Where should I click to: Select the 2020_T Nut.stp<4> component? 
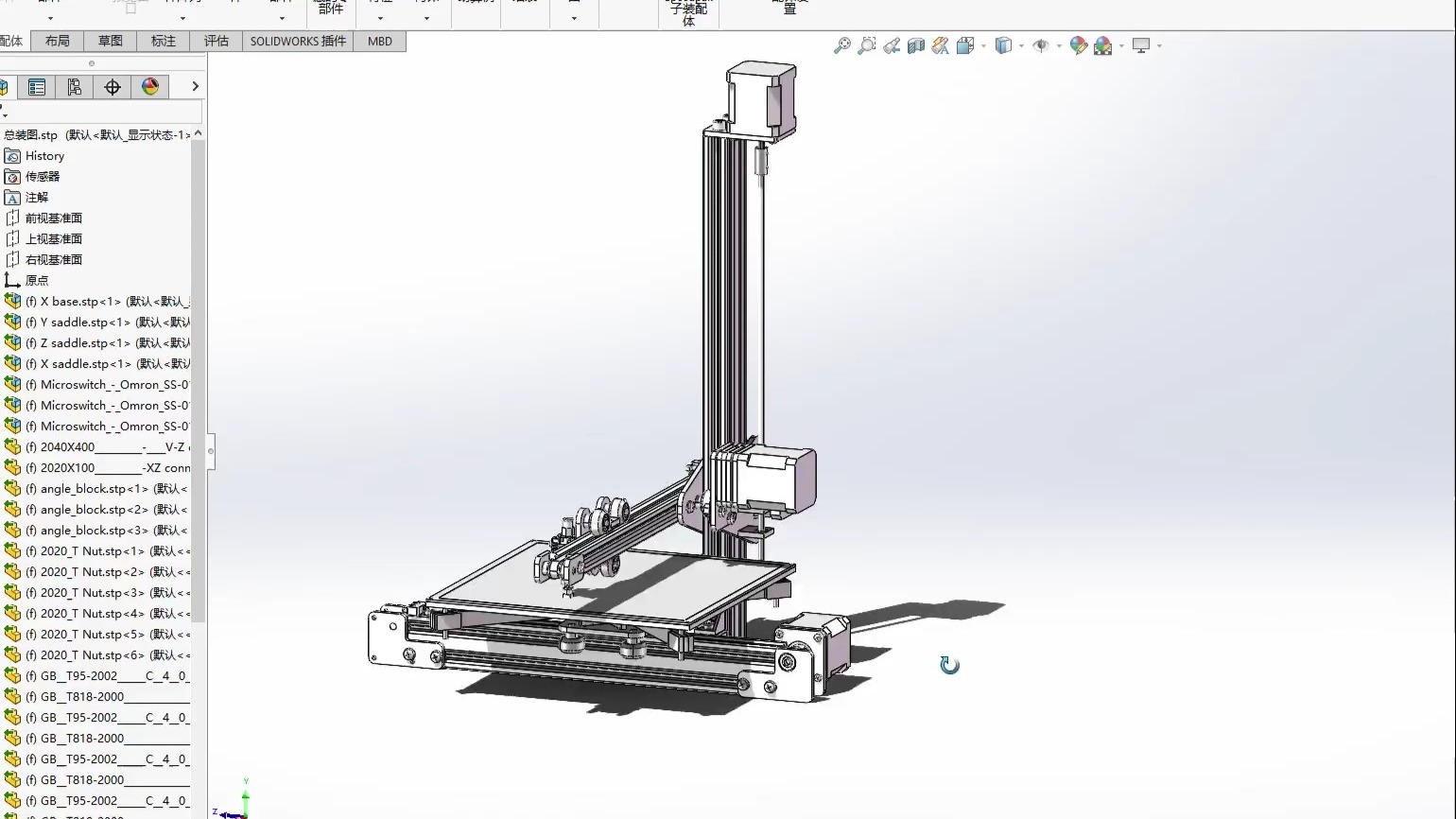click(95, 614)
